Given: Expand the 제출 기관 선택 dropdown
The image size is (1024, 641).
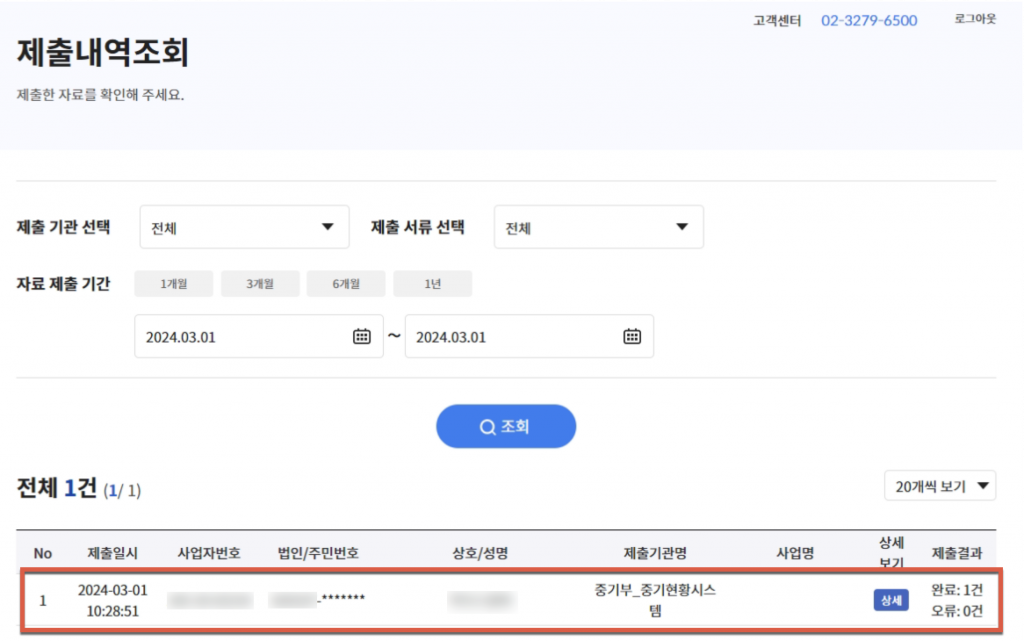Looking at the screenshot, I should pyautogui.click(x=244, y=227).
